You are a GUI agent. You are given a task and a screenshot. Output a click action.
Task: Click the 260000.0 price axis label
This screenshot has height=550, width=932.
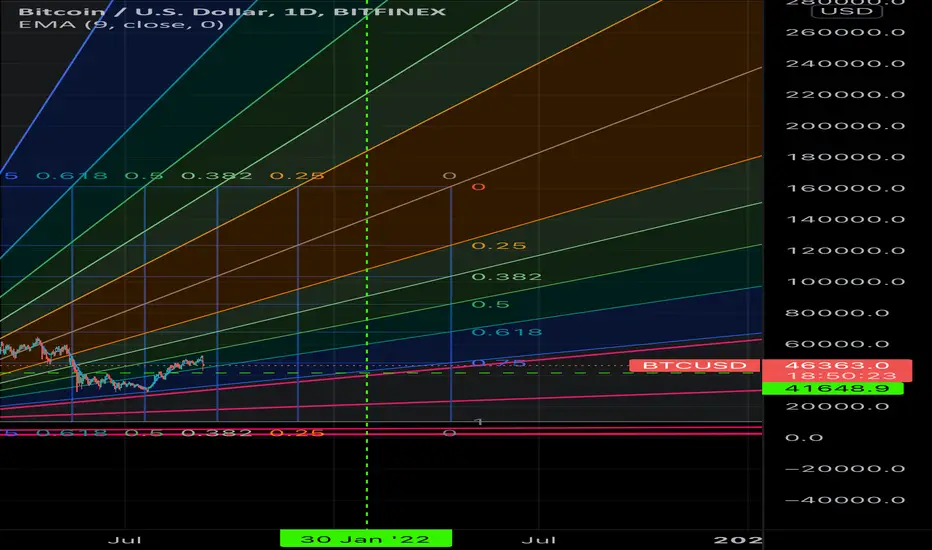(x=845, y=32)
